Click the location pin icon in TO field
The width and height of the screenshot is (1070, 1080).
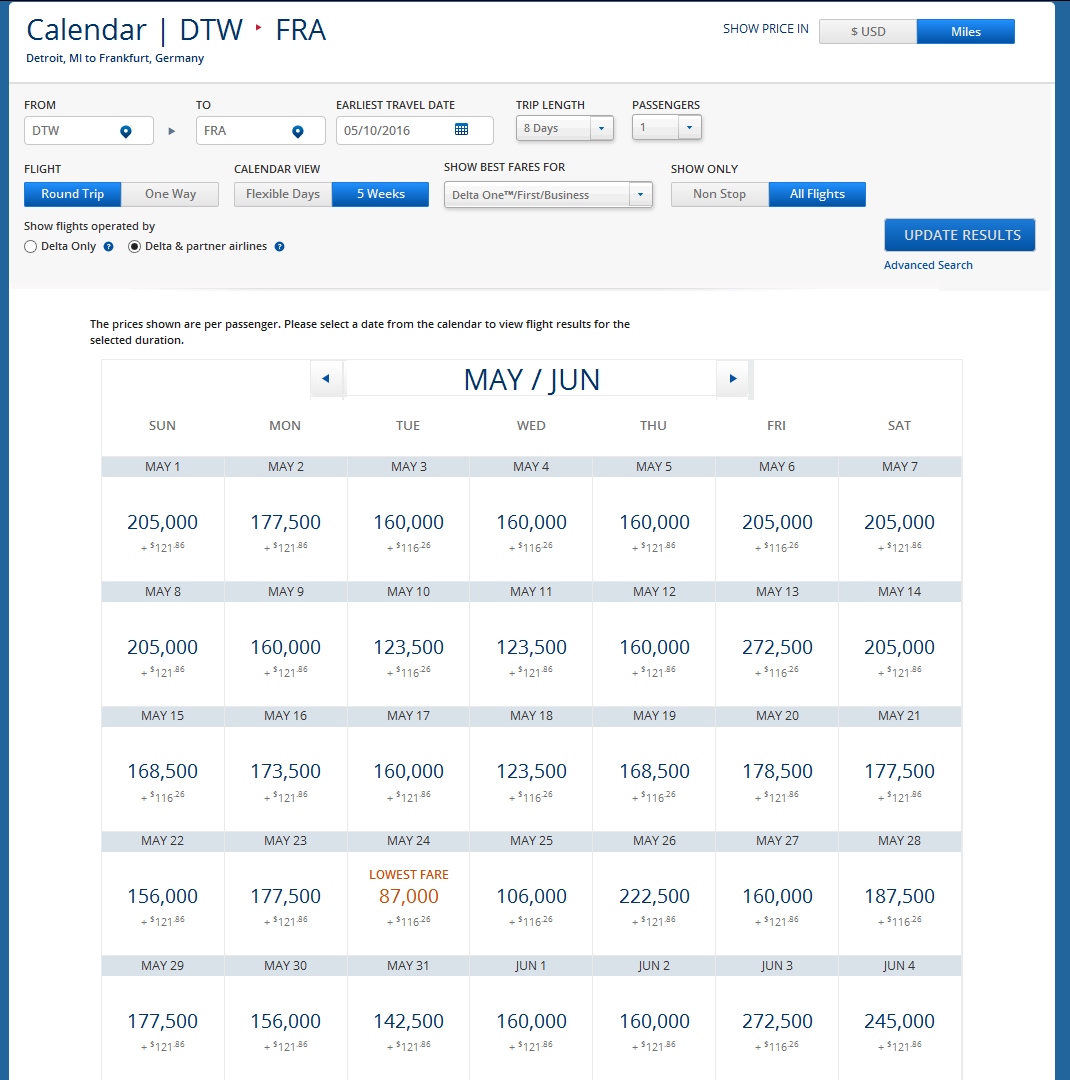(x=298, y=131)
